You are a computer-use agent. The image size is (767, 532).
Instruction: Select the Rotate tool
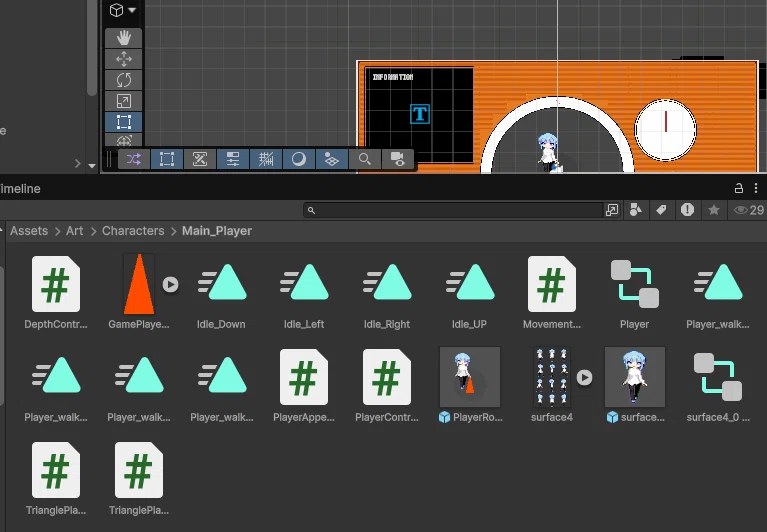point(123,80)
